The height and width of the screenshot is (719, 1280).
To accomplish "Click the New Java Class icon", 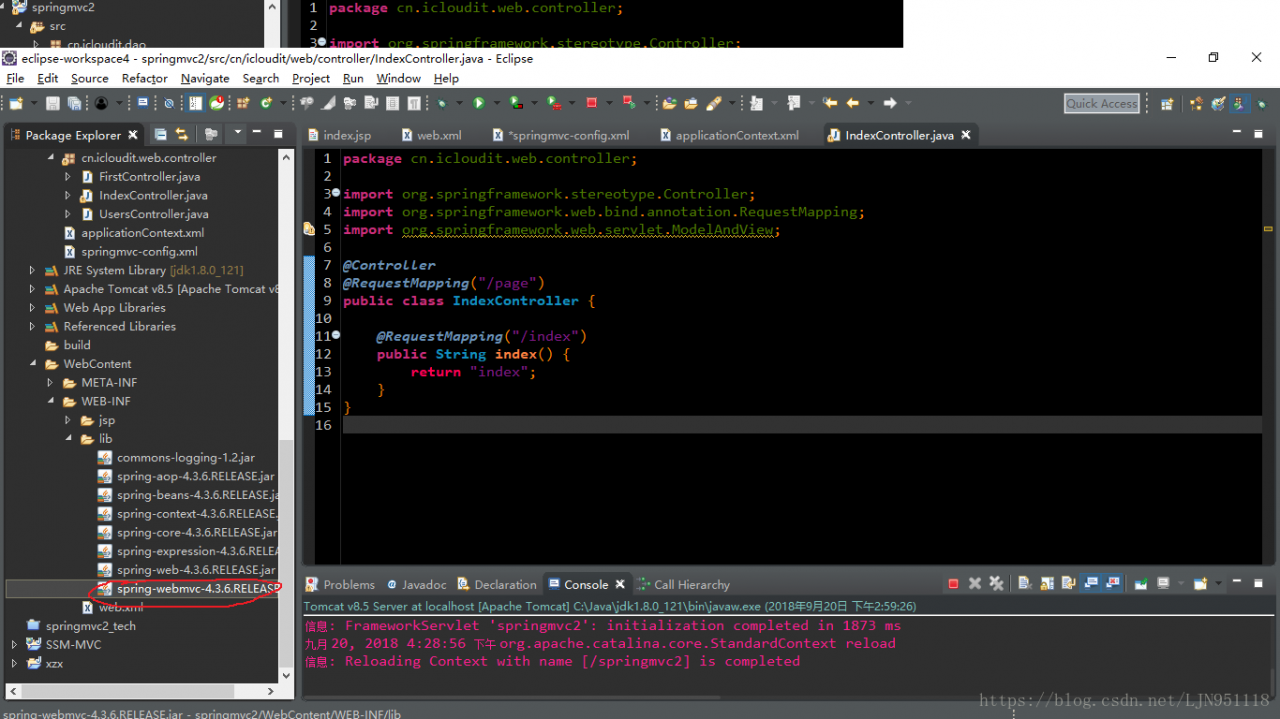I will click(x=266, y=103).
